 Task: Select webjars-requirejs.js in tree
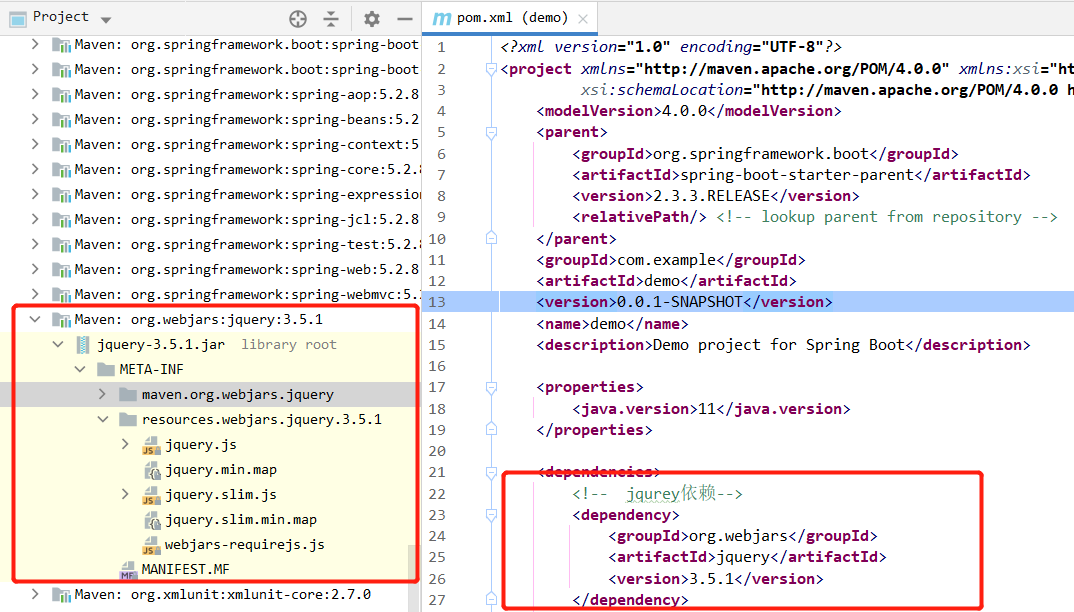[x=245, y=544]
